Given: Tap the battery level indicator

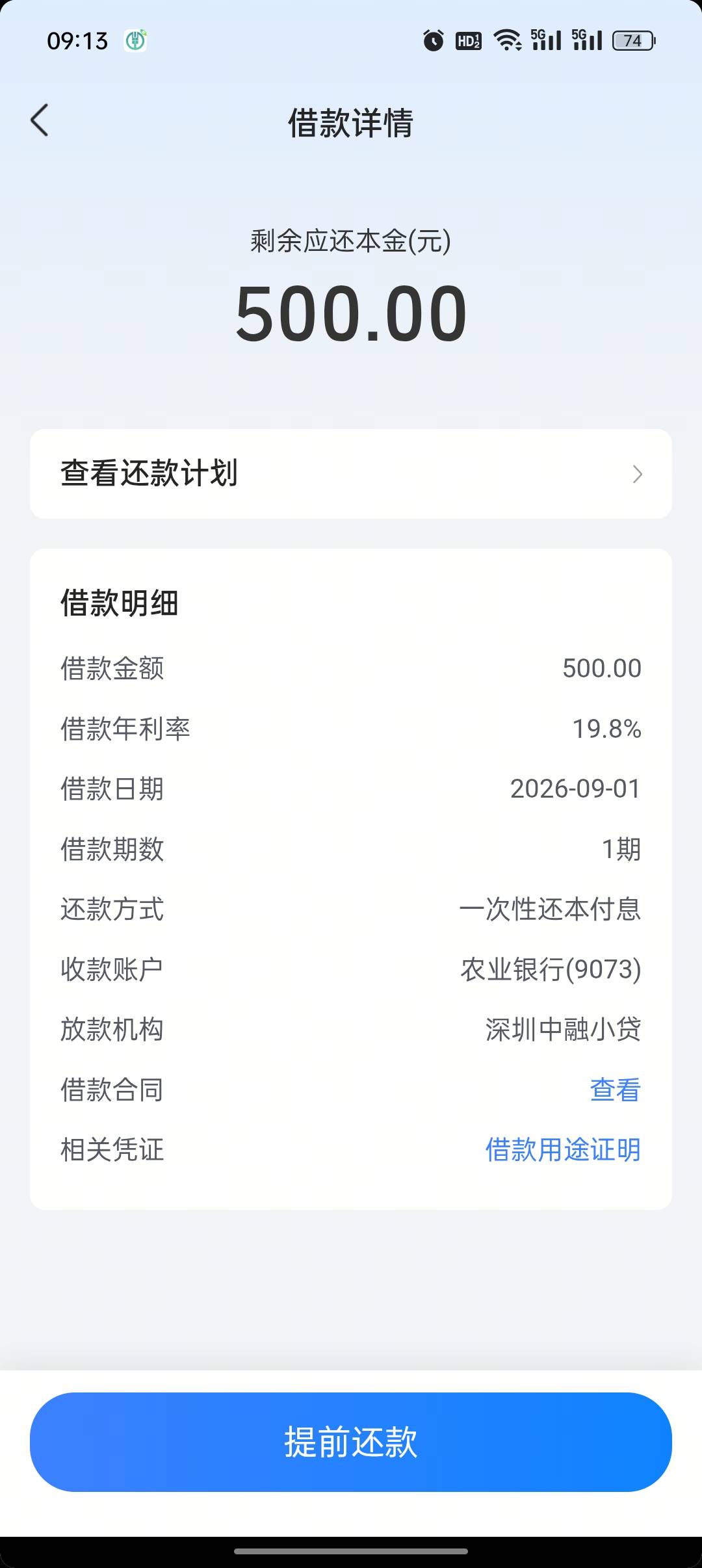Looking at the screenshot, I should 634,41.
